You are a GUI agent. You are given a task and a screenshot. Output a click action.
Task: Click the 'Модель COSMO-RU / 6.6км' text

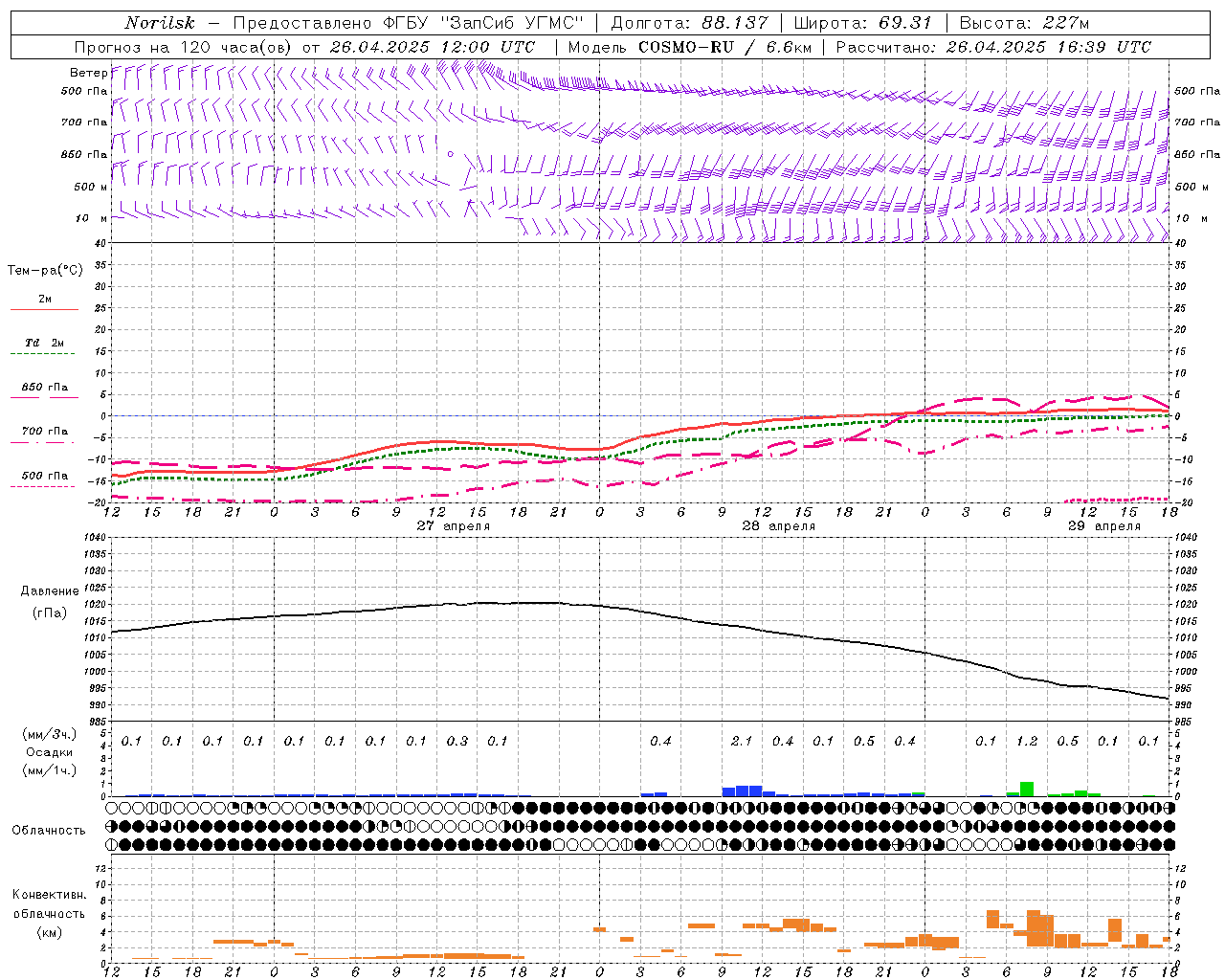click(690, 47)
